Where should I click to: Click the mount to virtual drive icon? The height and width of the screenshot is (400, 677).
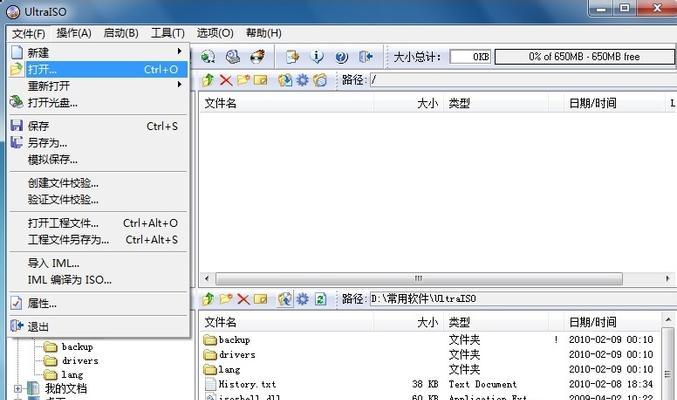pyautogui.click(x=233, y=57)
